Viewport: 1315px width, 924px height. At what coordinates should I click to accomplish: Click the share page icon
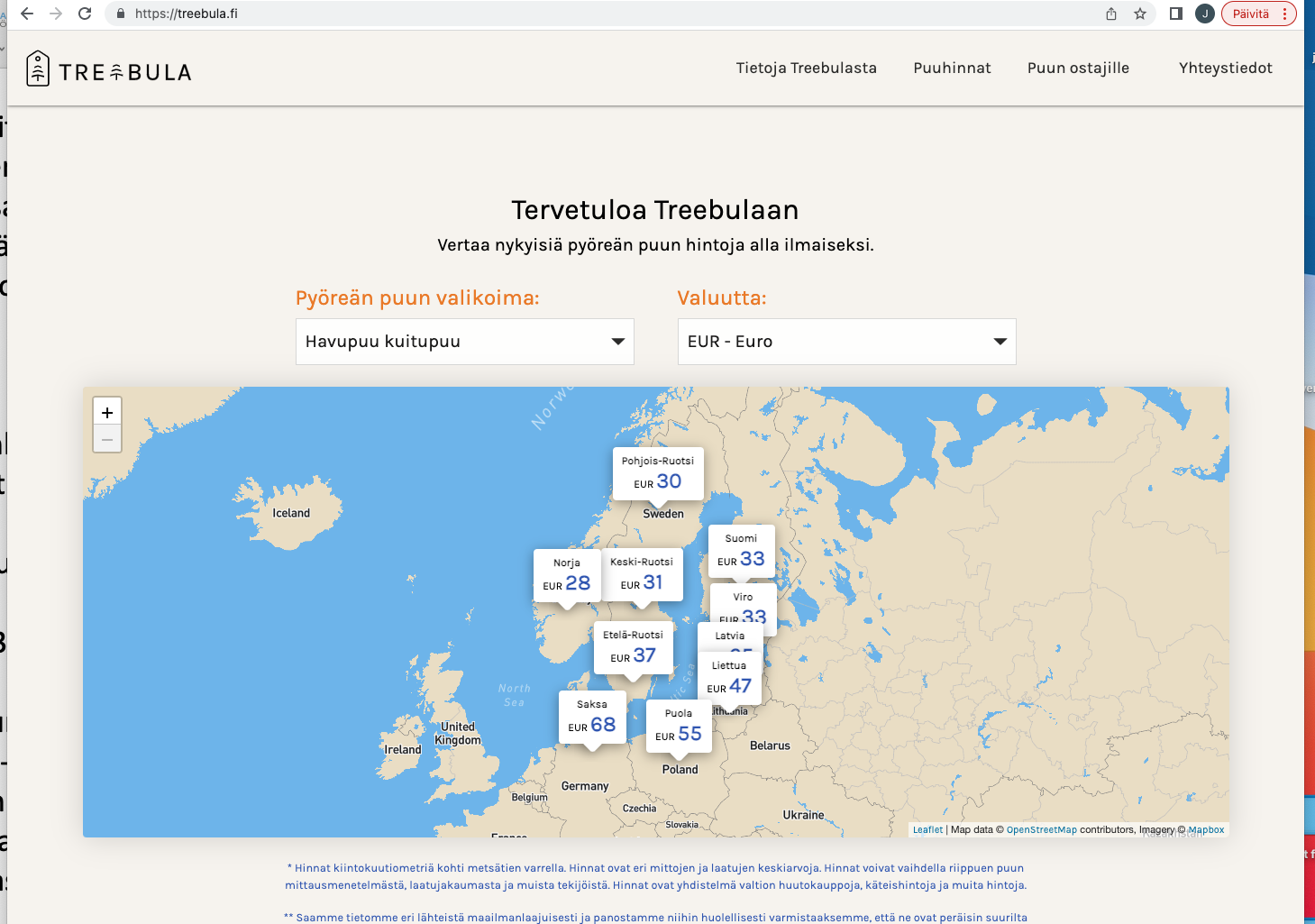(1111, 14)
